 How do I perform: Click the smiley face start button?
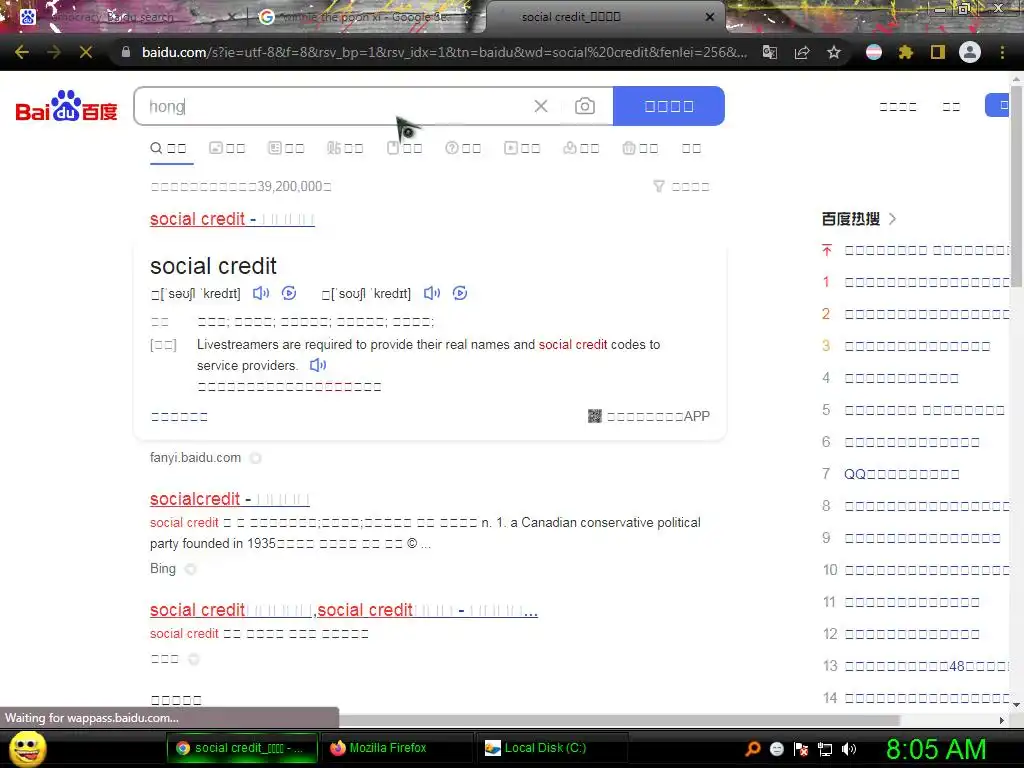(28, 748)
